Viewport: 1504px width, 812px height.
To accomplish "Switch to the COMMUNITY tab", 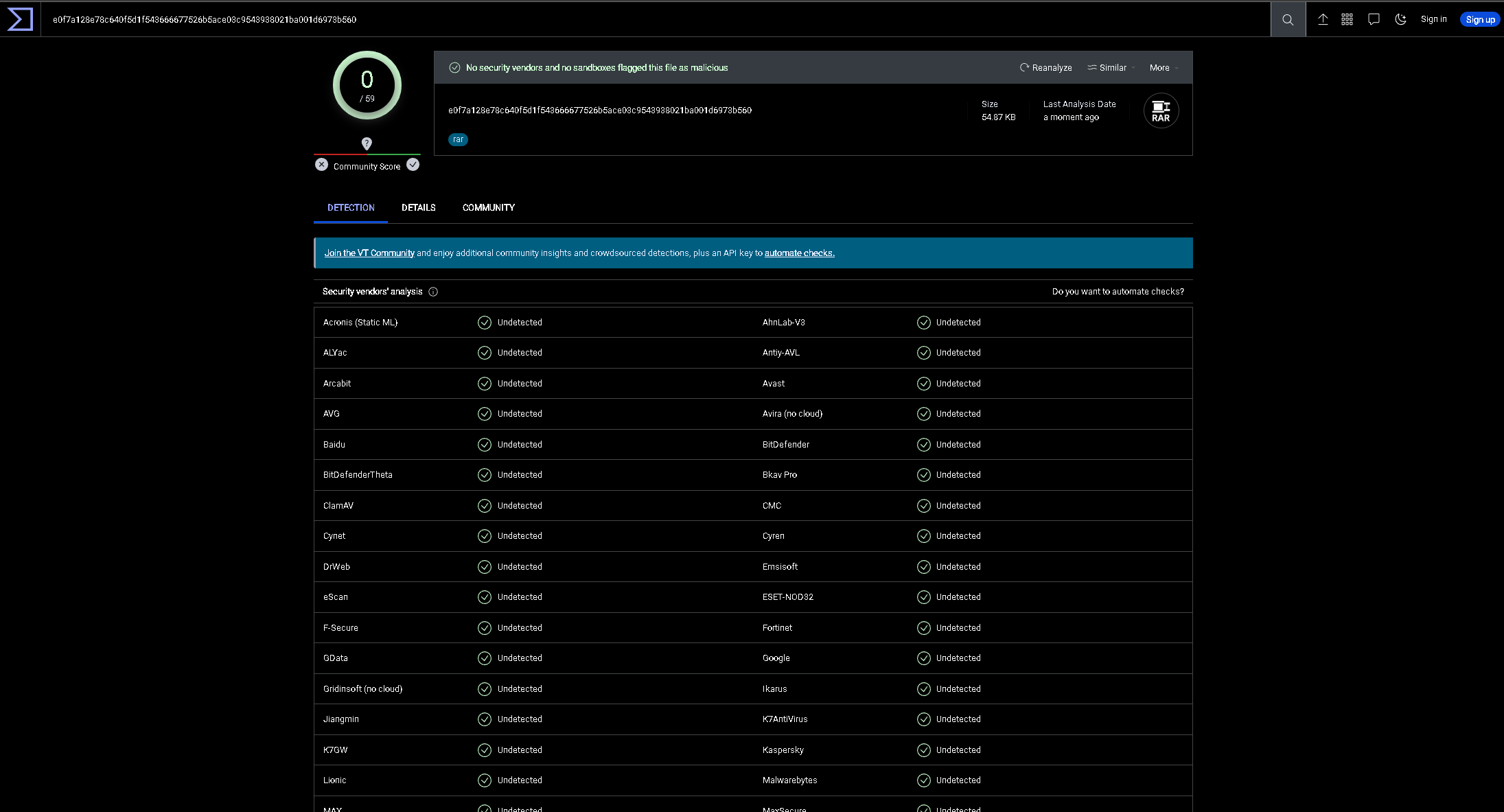I will click(x=489, y=207).
